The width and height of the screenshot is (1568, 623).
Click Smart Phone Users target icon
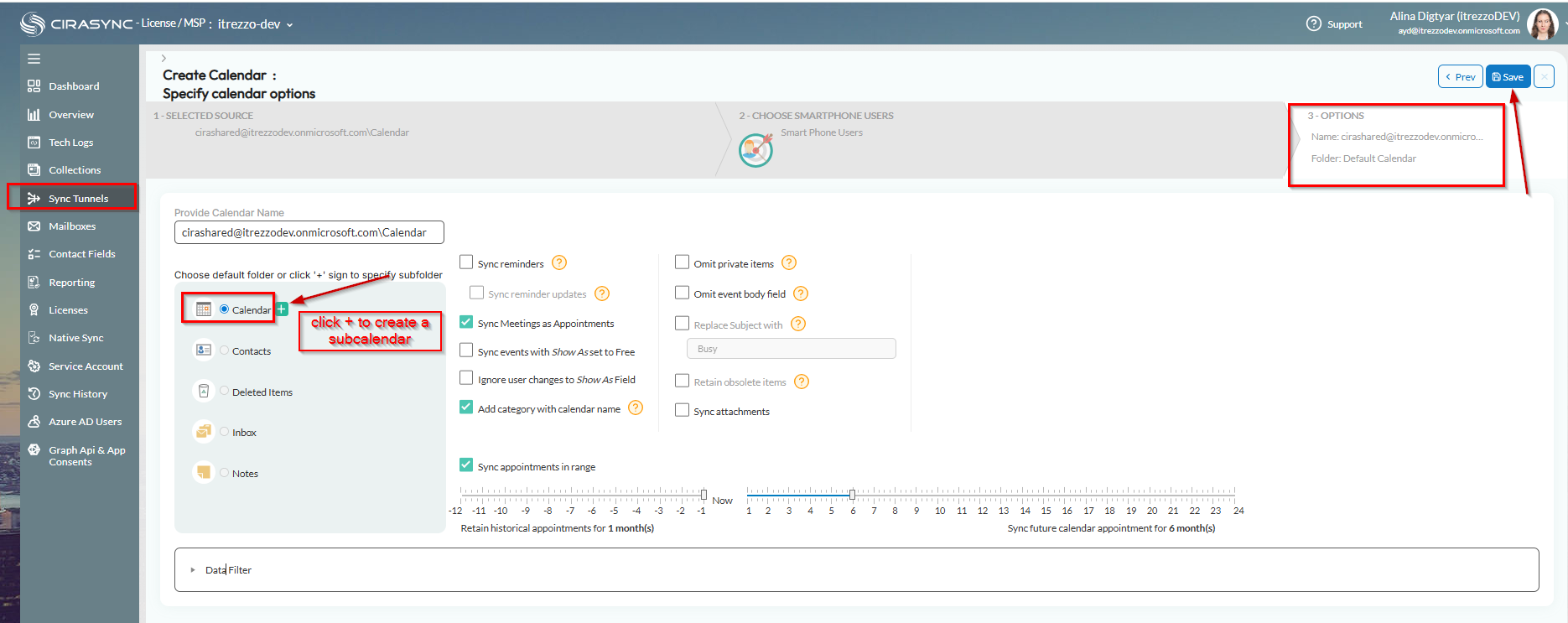coord(755,151)
